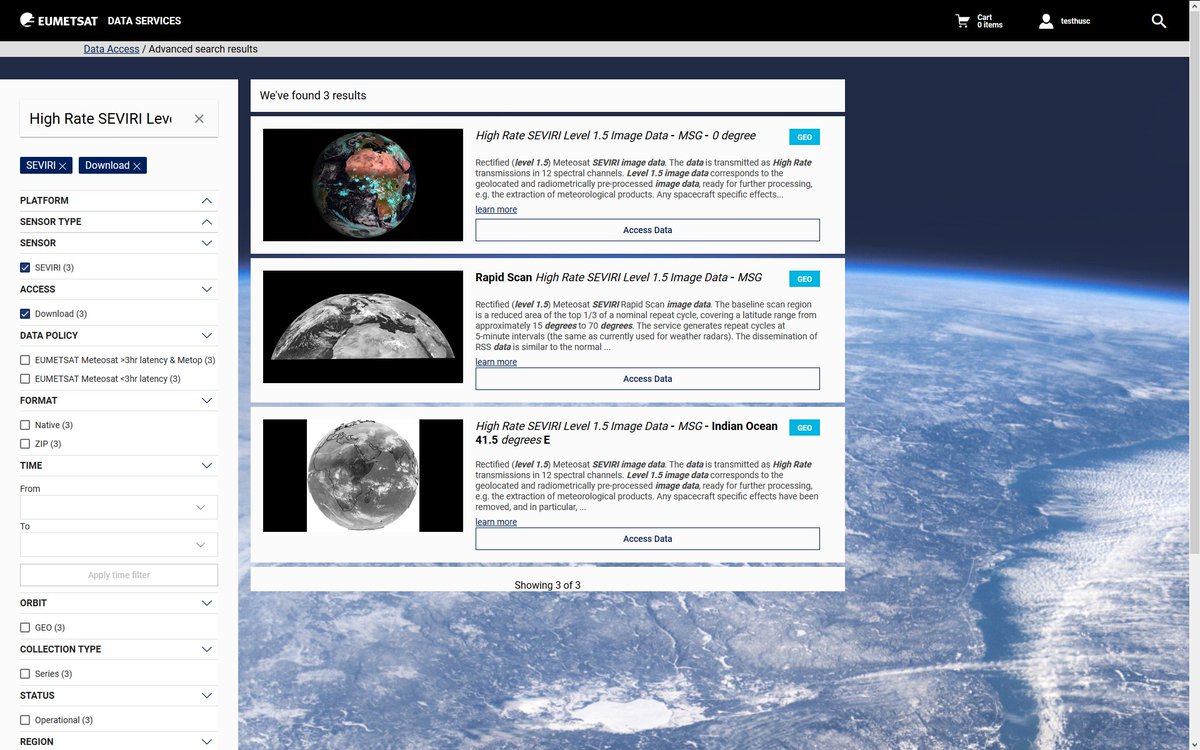This screenshot has width=1200, height=750.
Task: Click GEO badge on 0 degree result
Action: 804,137
